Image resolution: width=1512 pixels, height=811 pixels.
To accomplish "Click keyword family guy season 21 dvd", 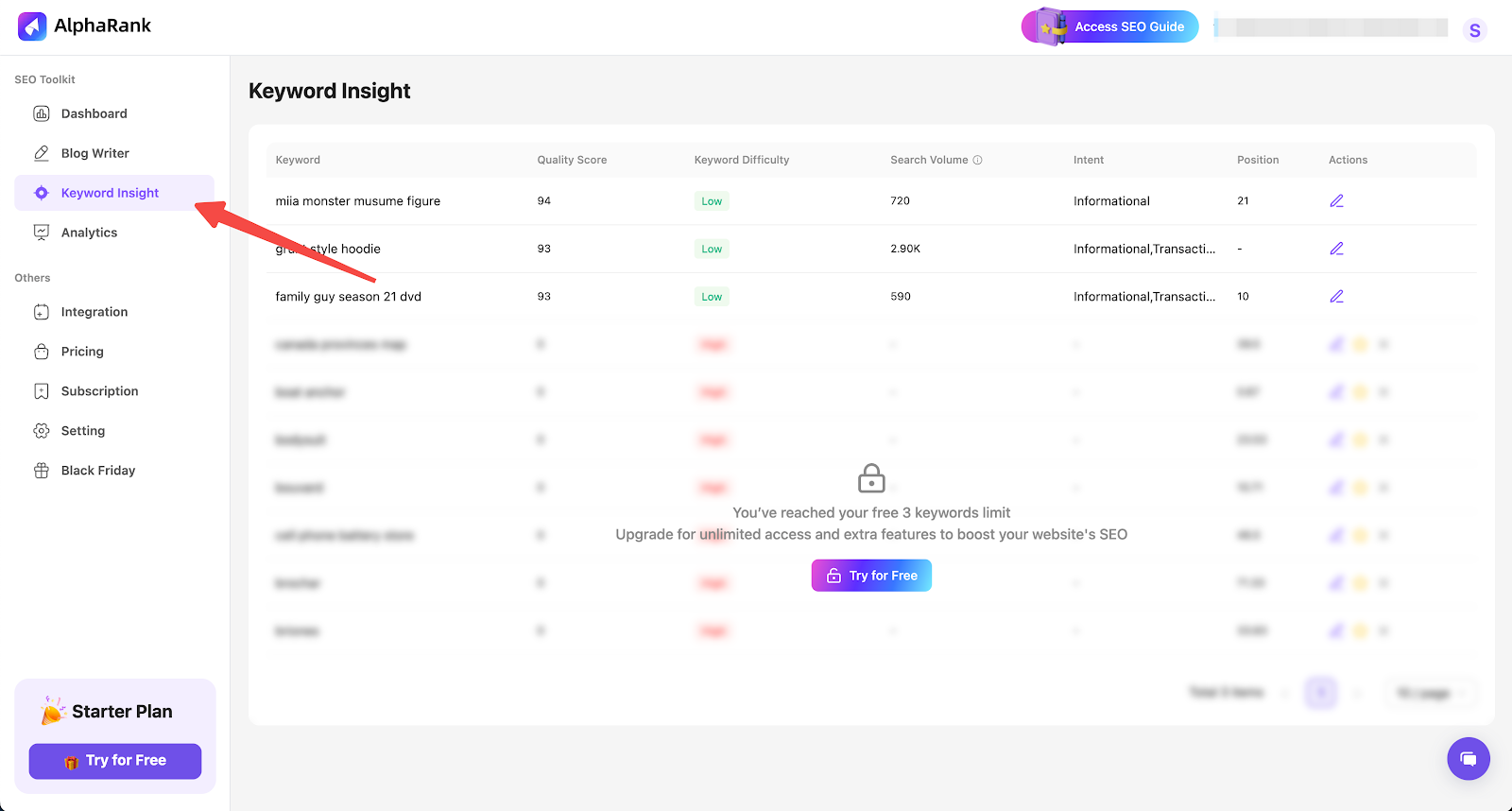I will point(349,297).
